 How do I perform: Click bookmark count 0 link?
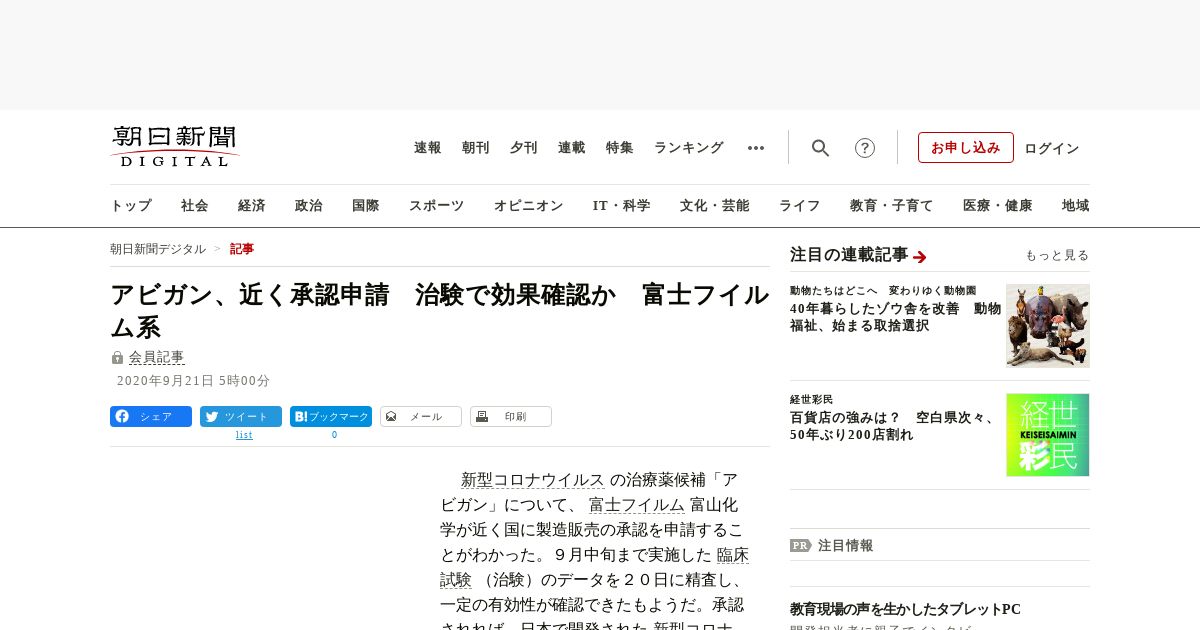coord(334,435)
